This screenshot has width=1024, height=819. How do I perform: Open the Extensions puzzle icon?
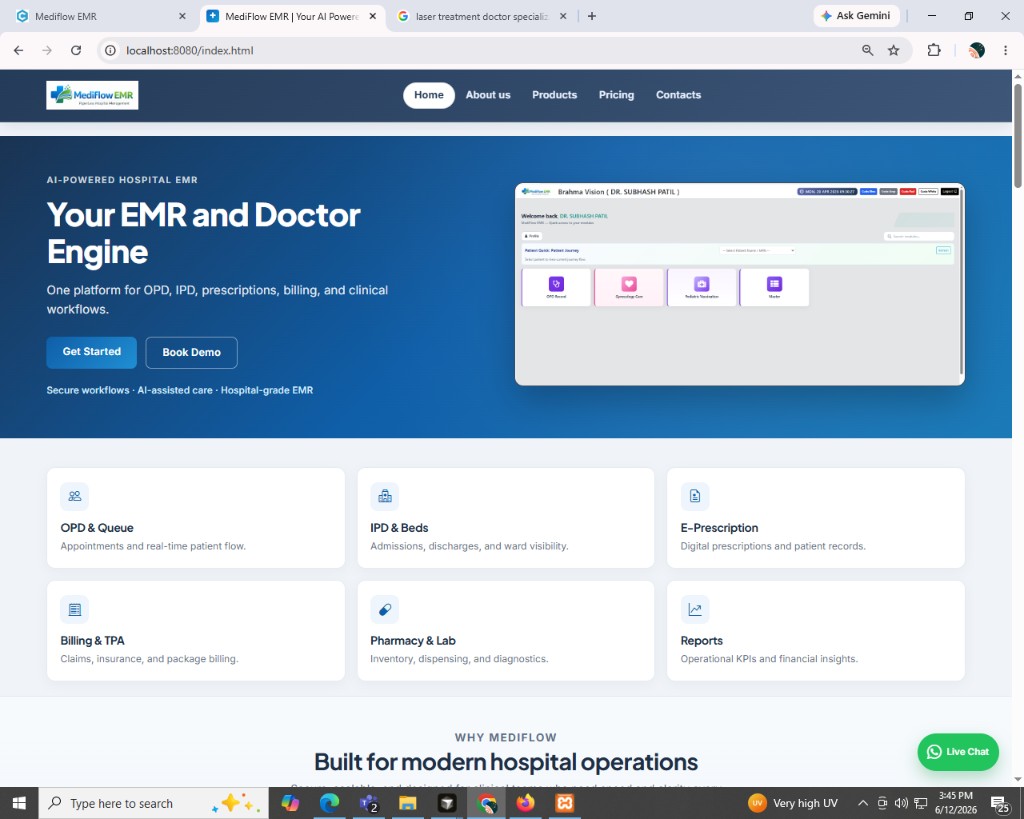click(934, 50)
